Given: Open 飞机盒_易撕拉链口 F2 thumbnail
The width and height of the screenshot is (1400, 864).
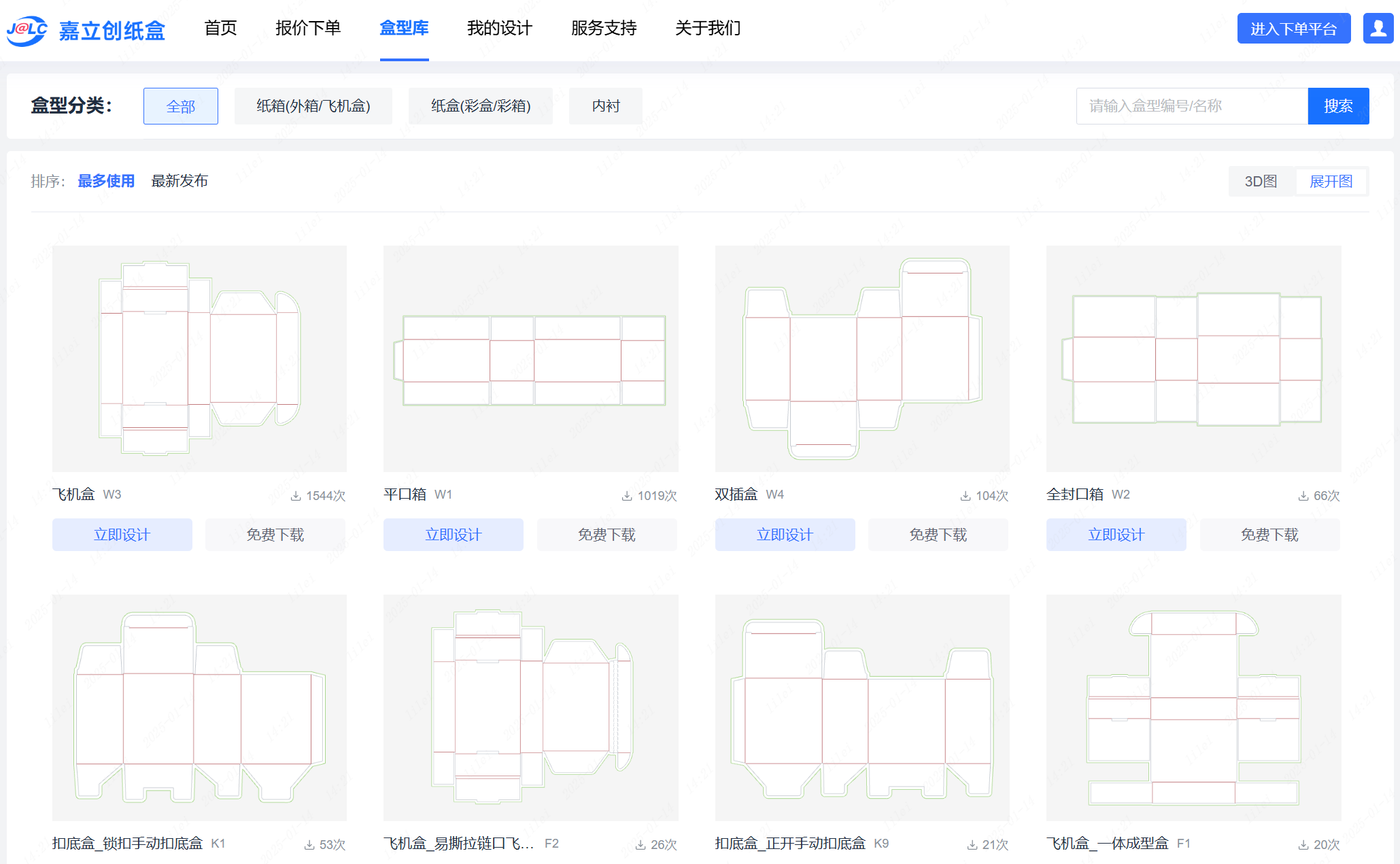Looking at the screenshot, I should [531, 708].
